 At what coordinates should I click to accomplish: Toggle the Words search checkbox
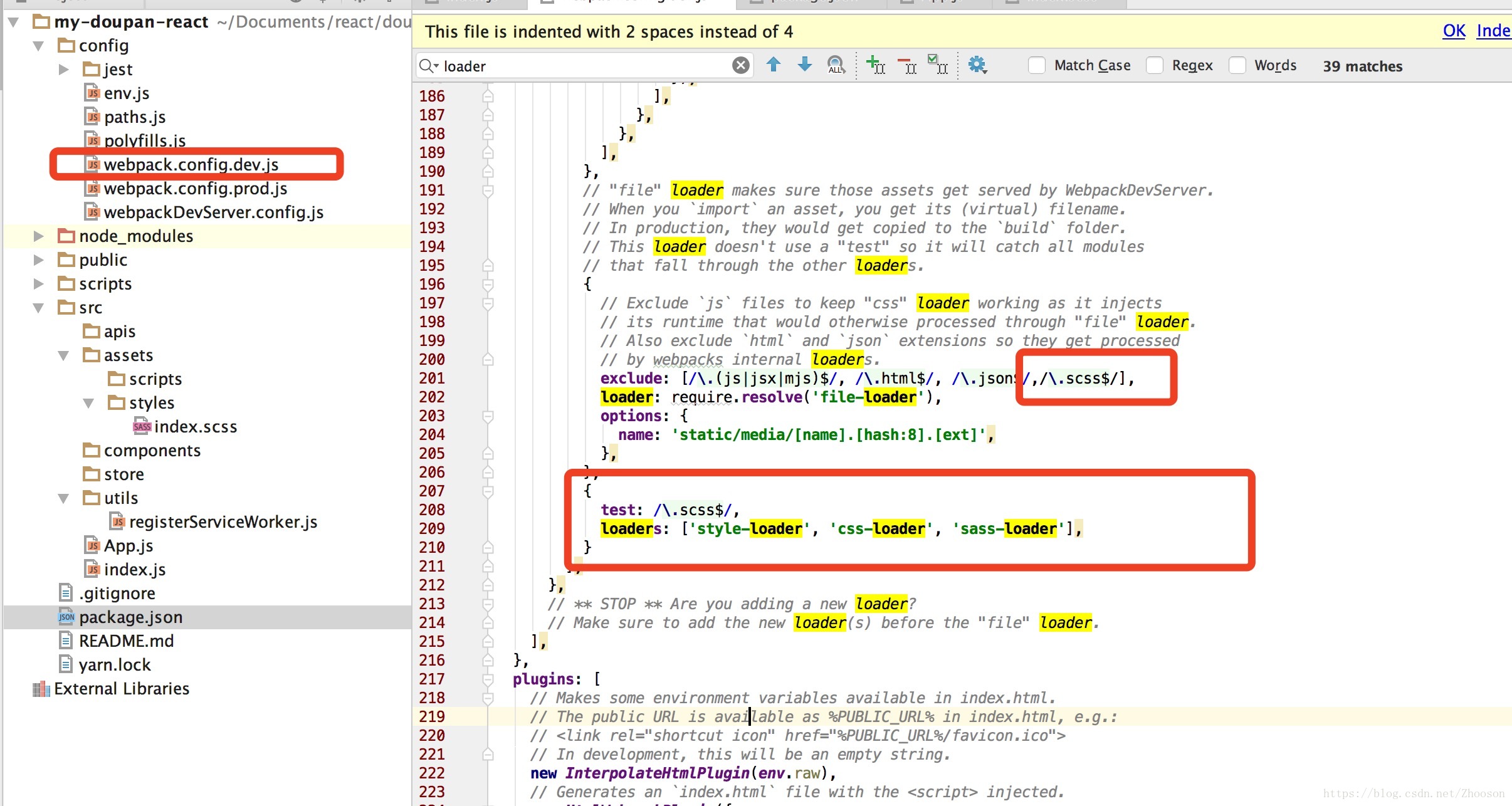(x=1238, y=66)
